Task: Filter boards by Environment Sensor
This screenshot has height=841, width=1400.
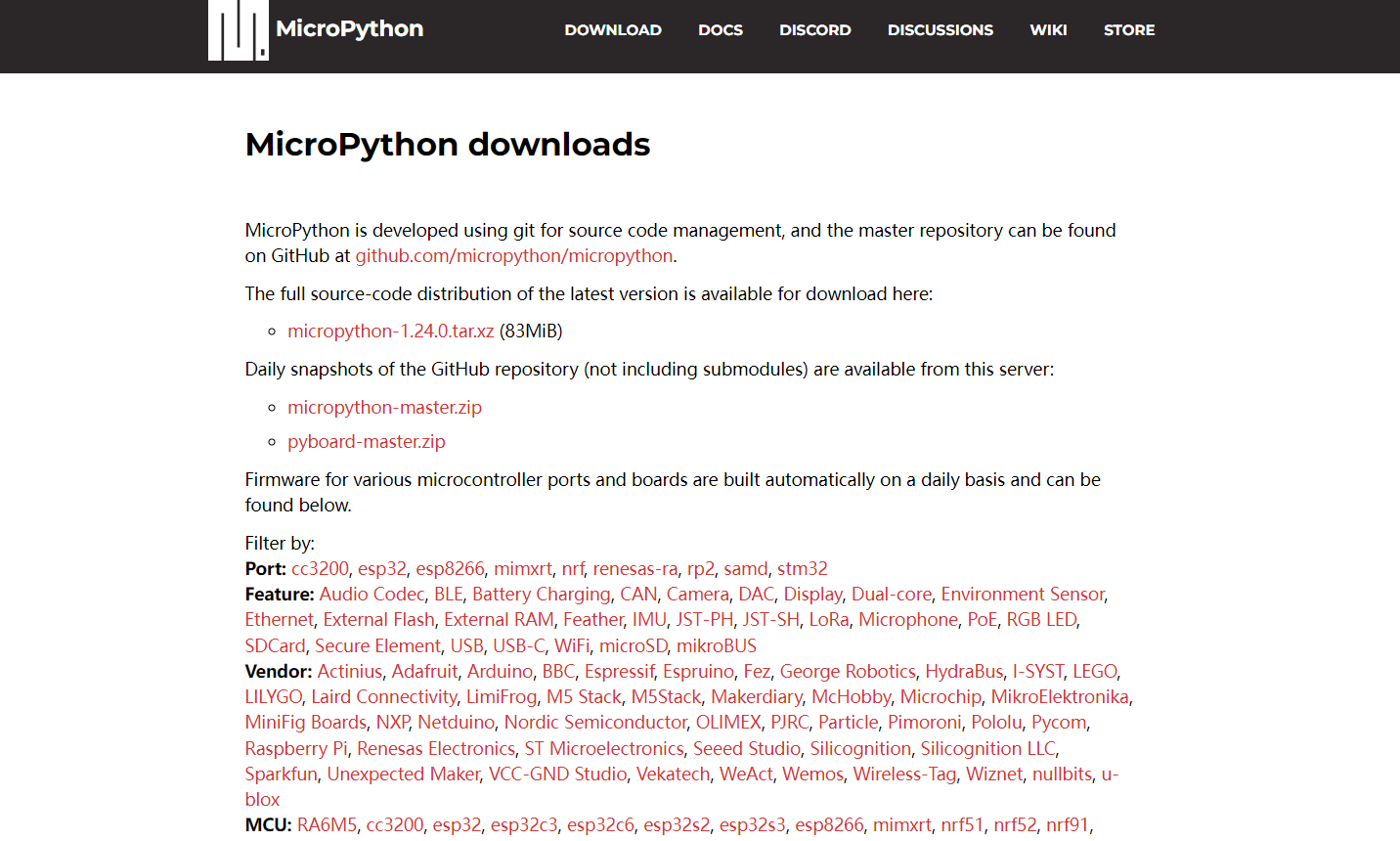Action: coord(1023,595)
